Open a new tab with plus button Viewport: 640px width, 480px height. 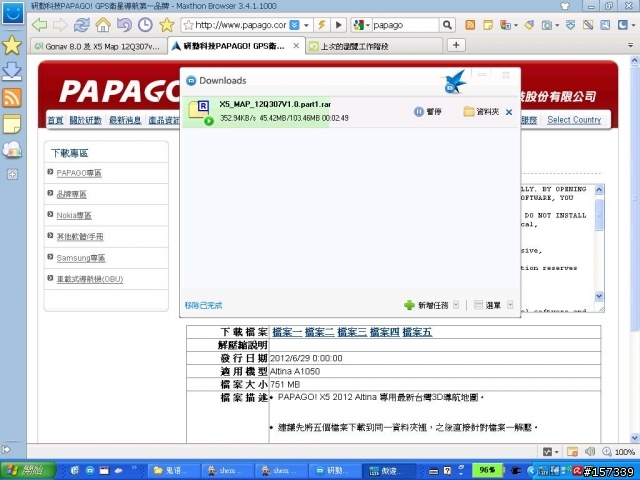[456, 45]
